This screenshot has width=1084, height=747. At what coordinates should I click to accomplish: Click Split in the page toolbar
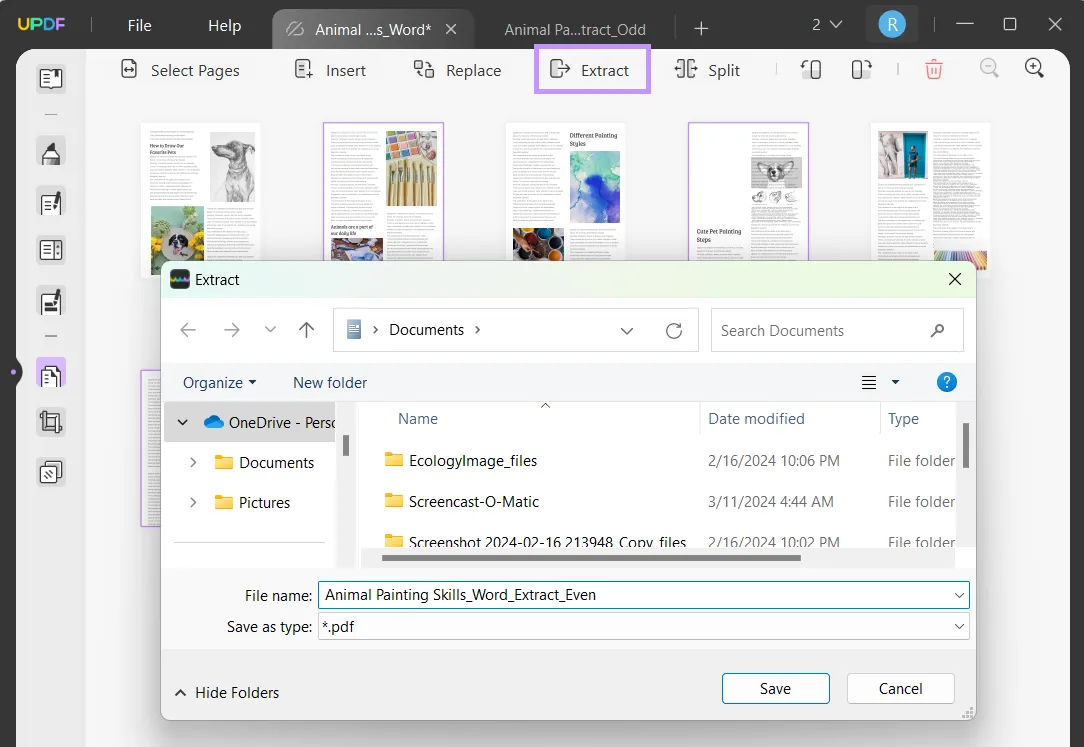pos(707,70)
